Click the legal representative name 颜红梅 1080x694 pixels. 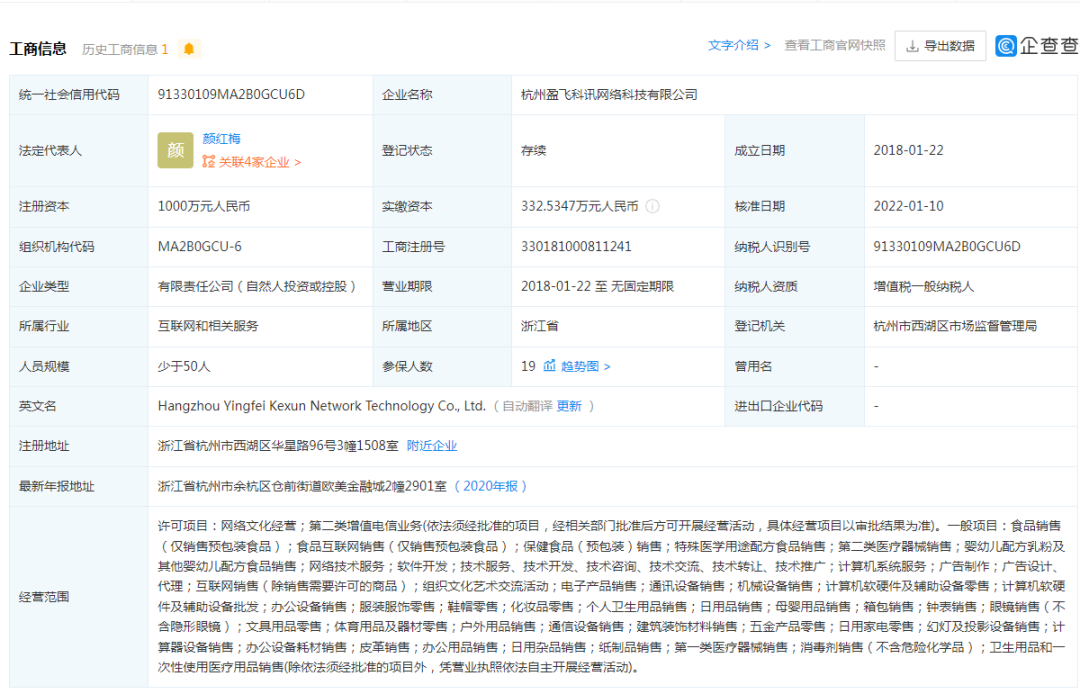[224, 138]
